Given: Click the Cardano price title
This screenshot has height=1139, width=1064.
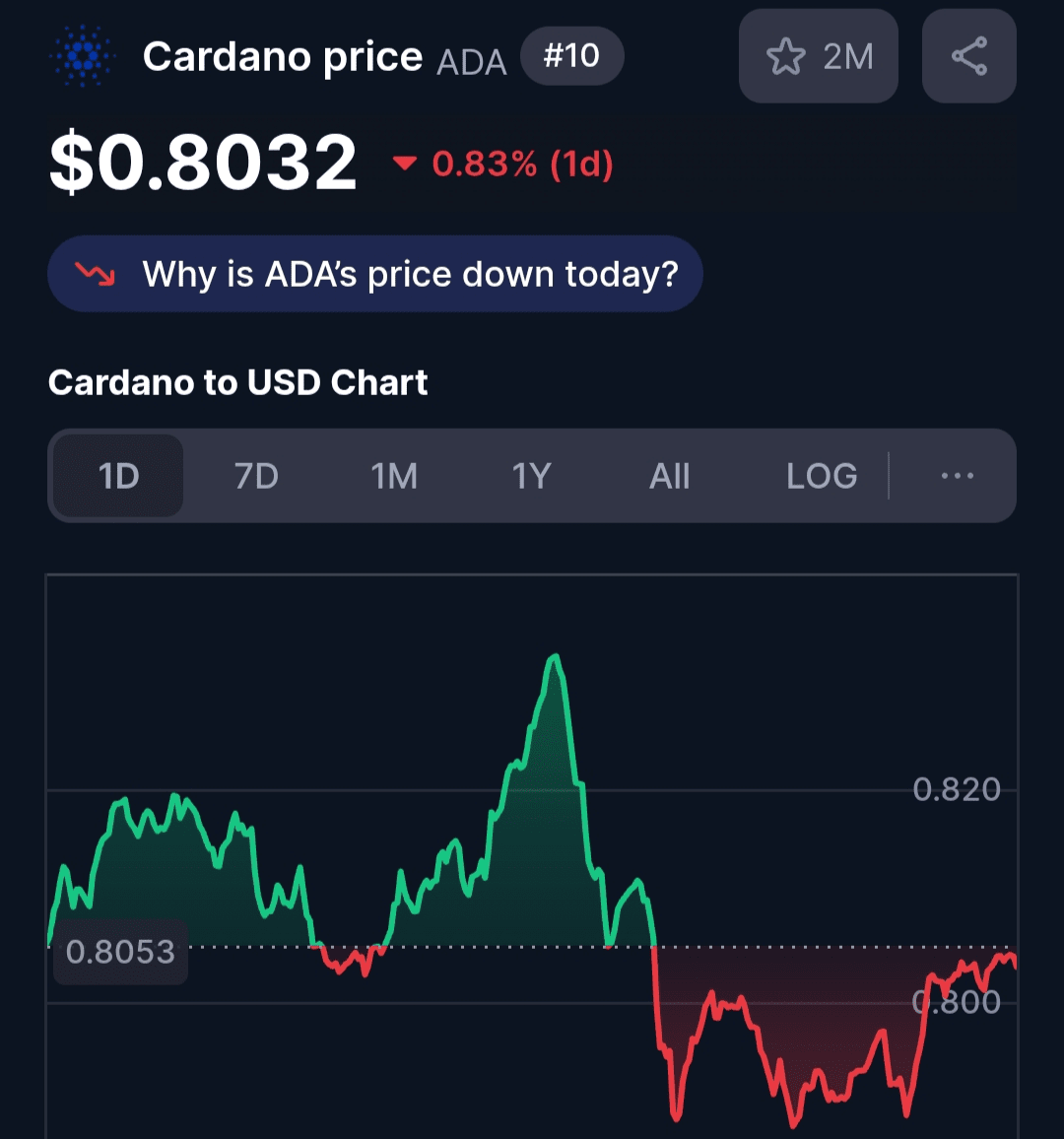Looking at the screenshot, I should click(283, 57).
